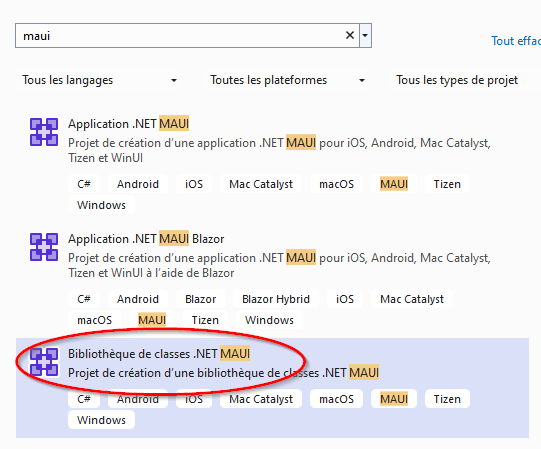Click MAUI tag under Application .NET MAUI
The image size is (541, 449).
(x=394, y=184)
